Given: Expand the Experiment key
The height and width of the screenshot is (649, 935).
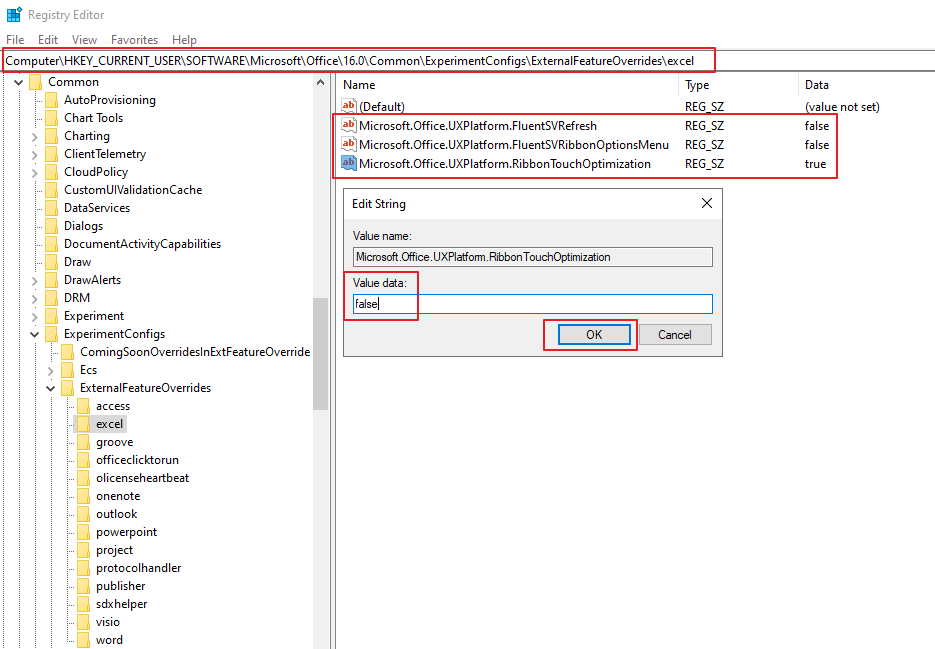Looking at the screenshot, I should (35, 317).
